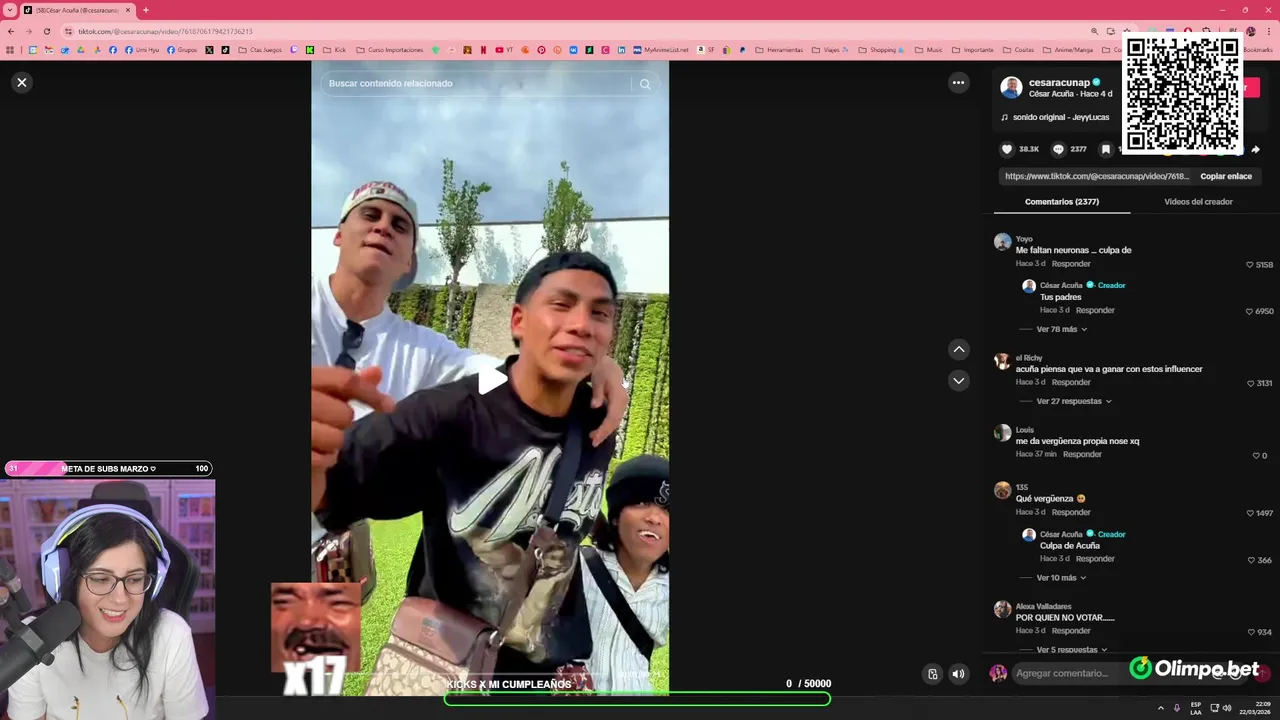
Task: Share the video with arrow icon
Action: click(x=1255, y=149)
